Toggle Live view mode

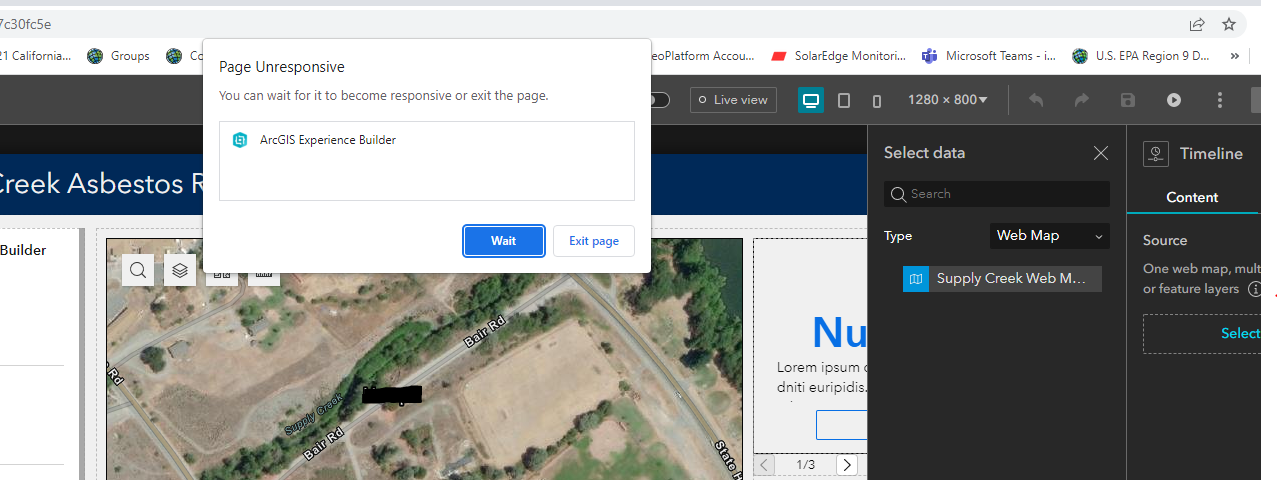tap(733, 100)
